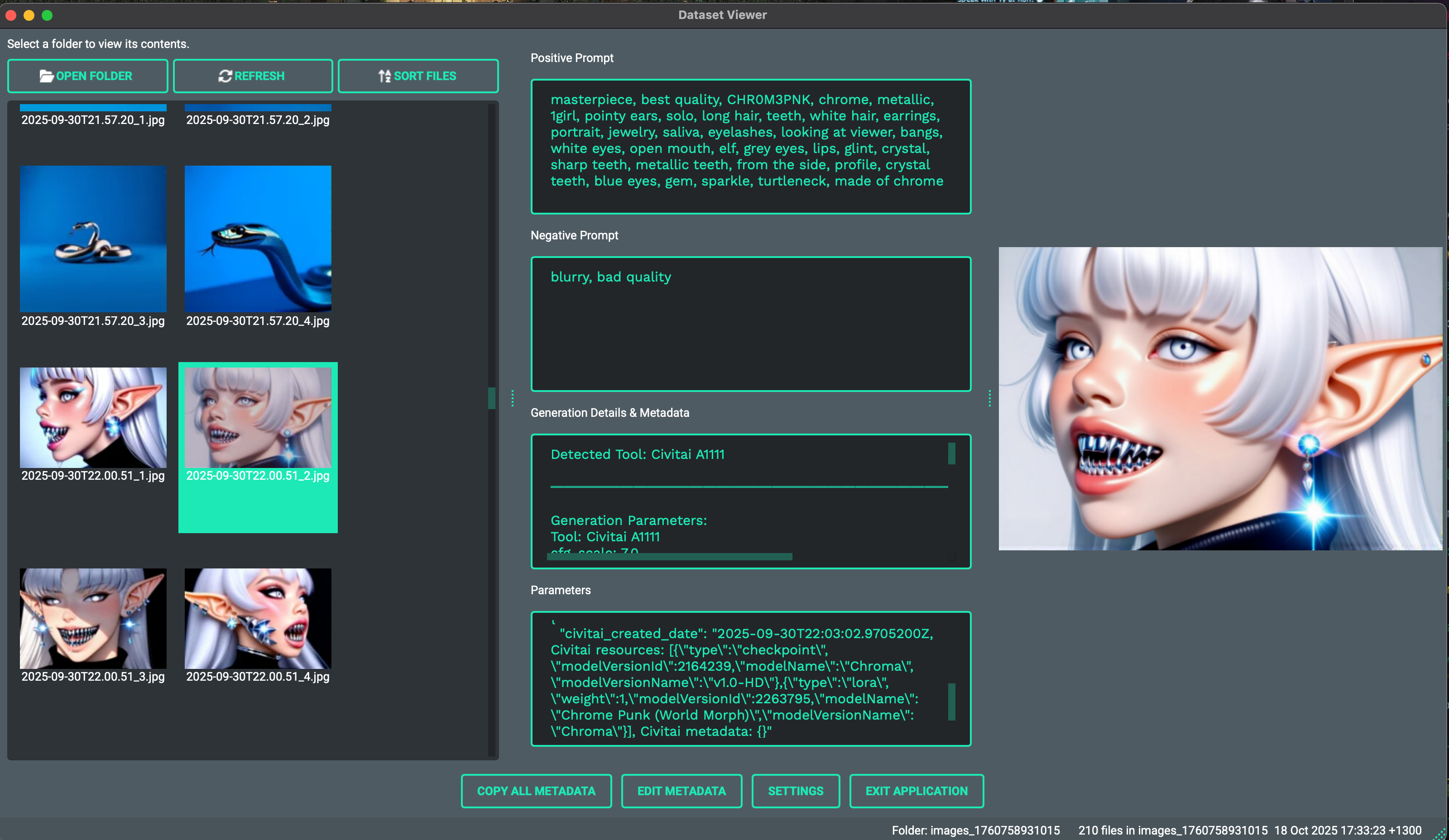Image resolution: width=1449 pixels, height=840 pixels.
Task: Click the refresh arrows icon
Action: (225, 76)
